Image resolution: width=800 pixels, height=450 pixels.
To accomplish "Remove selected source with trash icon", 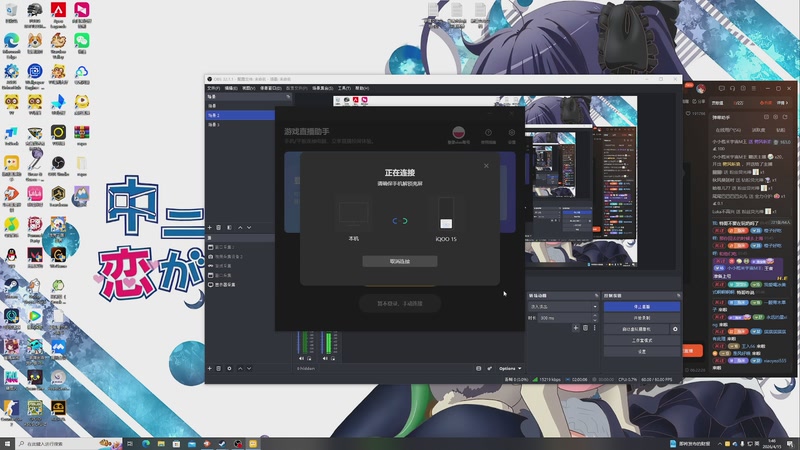I will 219,368.
